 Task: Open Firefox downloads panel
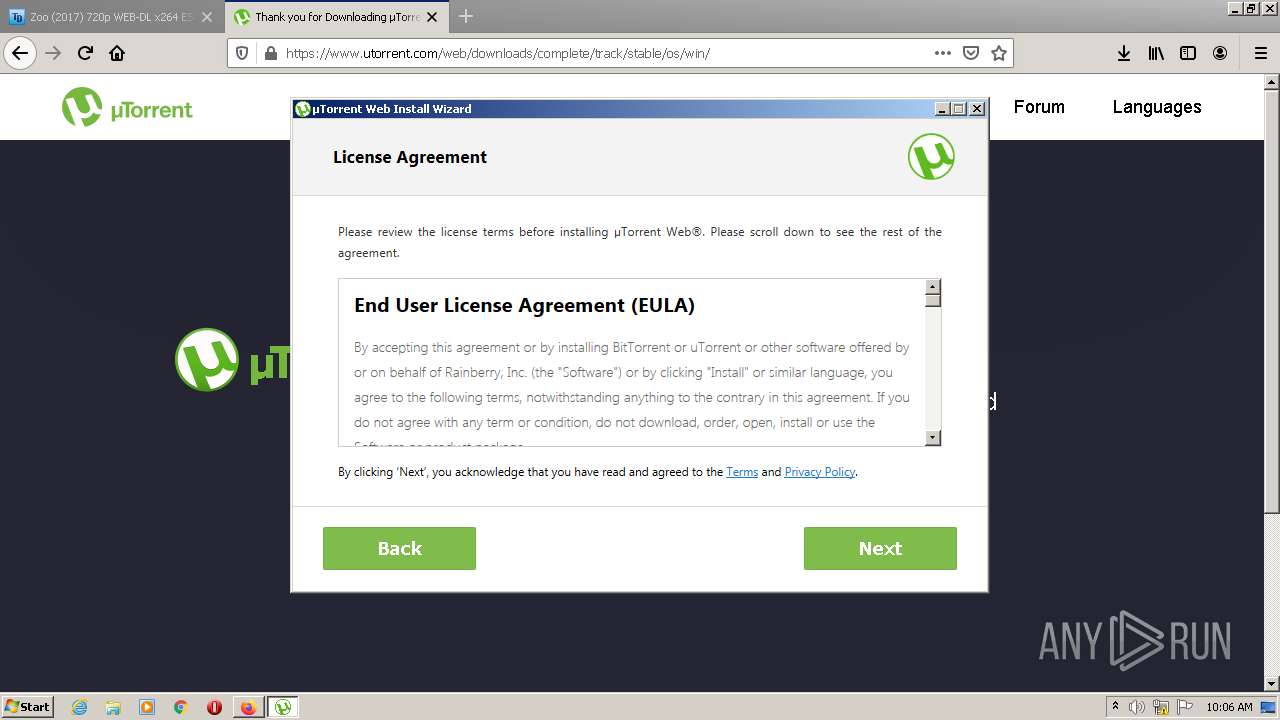click(1124, 53)
